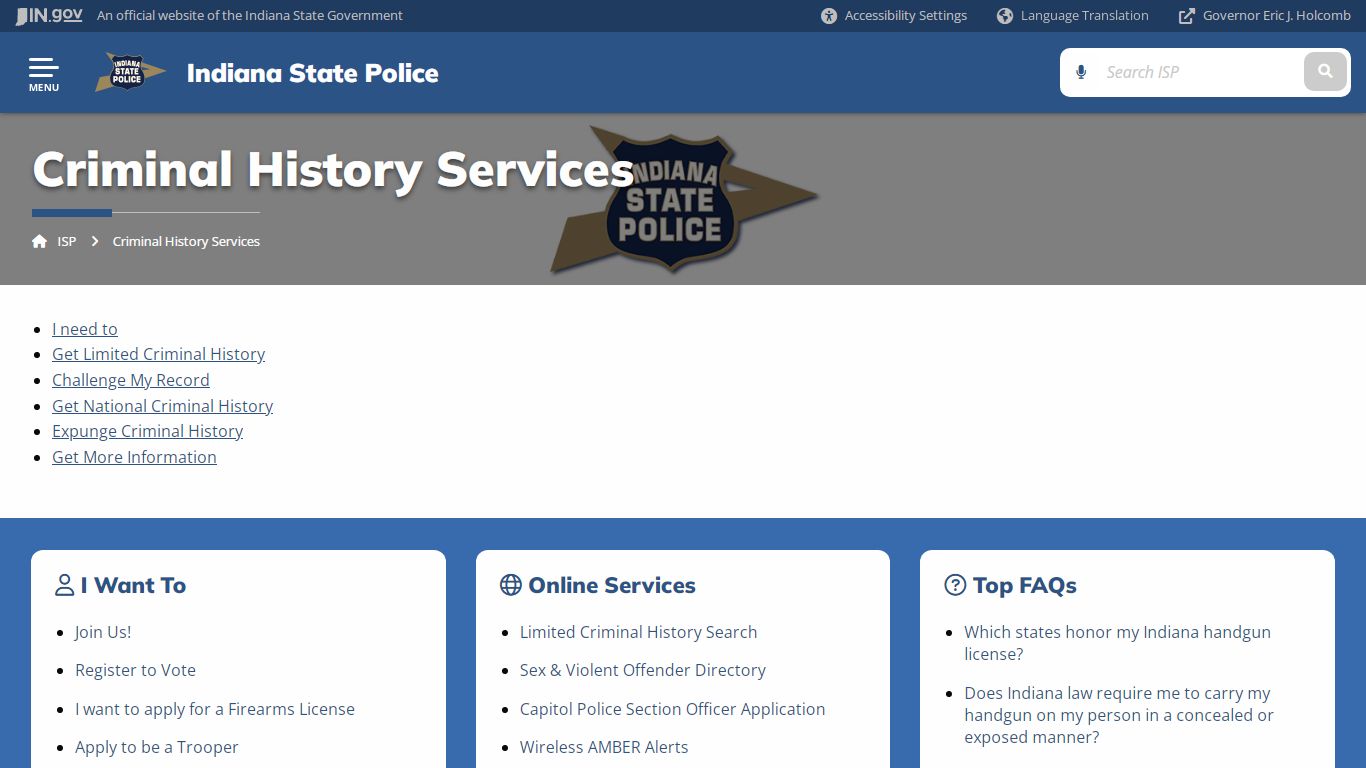
Task: Open Expunge Criminal History link
Action: click(147, 431)
